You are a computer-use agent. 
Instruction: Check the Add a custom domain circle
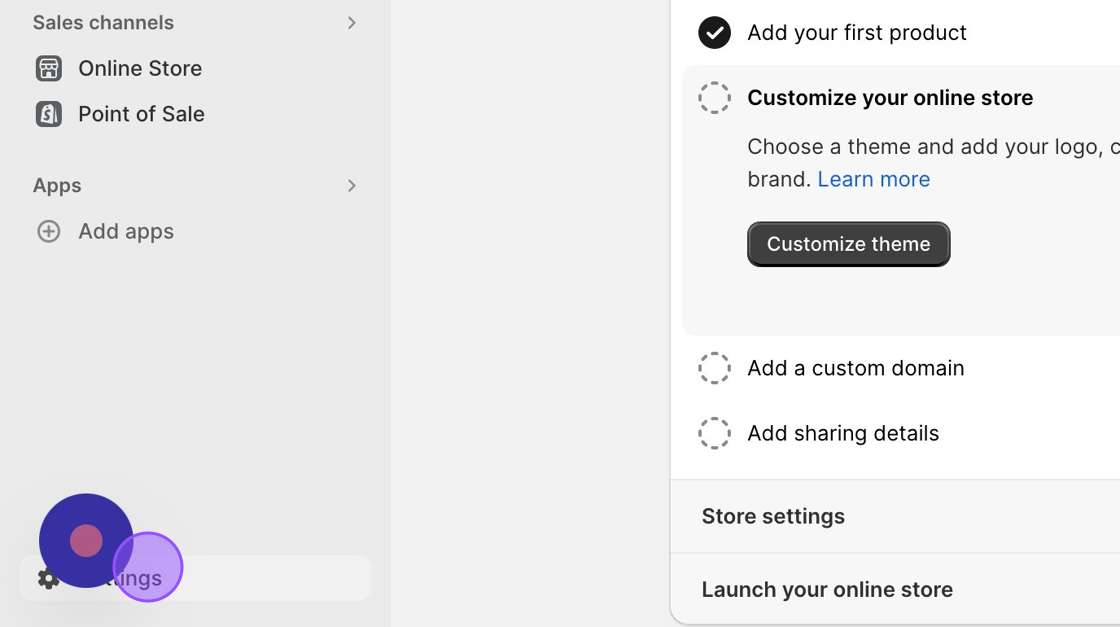714,368
